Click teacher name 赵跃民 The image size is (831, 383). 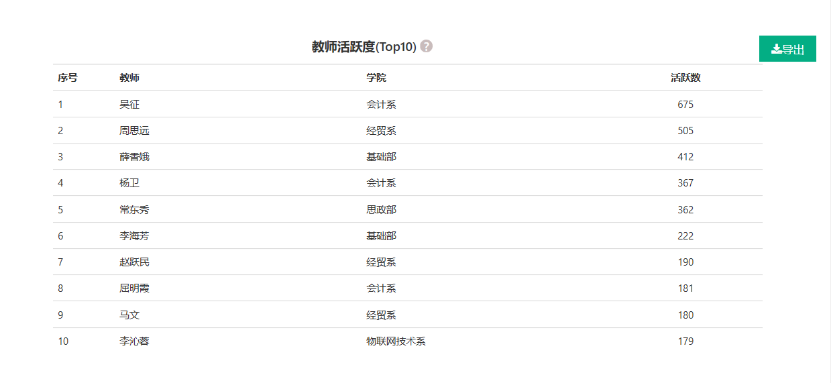pyautogui.click(x=134, y=262)
